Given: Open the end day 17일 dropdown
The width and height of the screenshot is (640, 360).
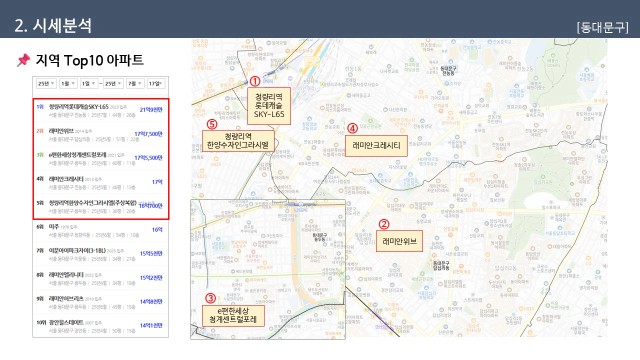Looking at the screenshot, I should coord(156,84).
